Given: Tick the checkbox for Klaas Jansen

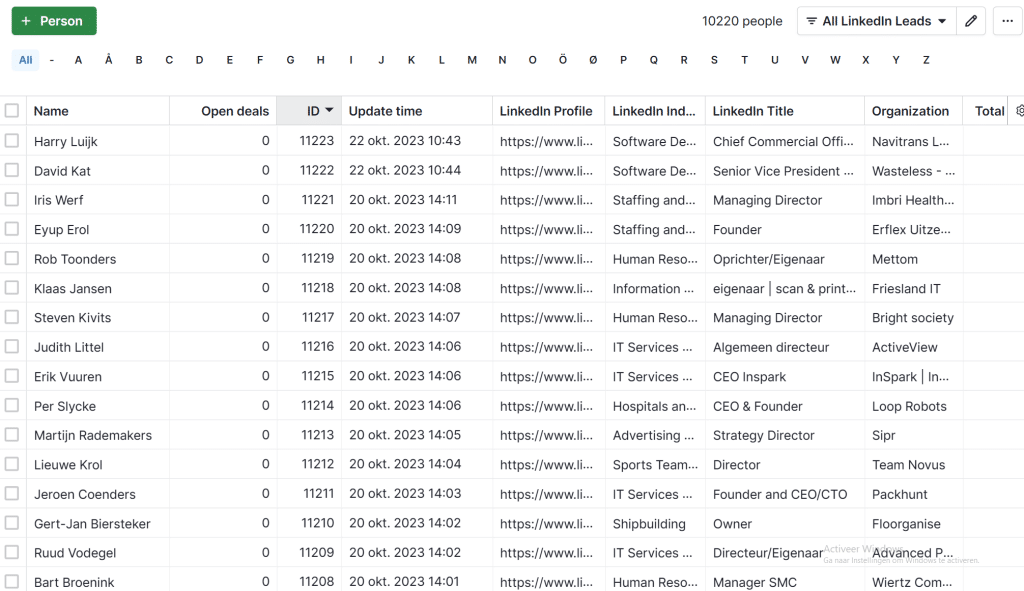Looking at the screenshot, I should 12,288.
